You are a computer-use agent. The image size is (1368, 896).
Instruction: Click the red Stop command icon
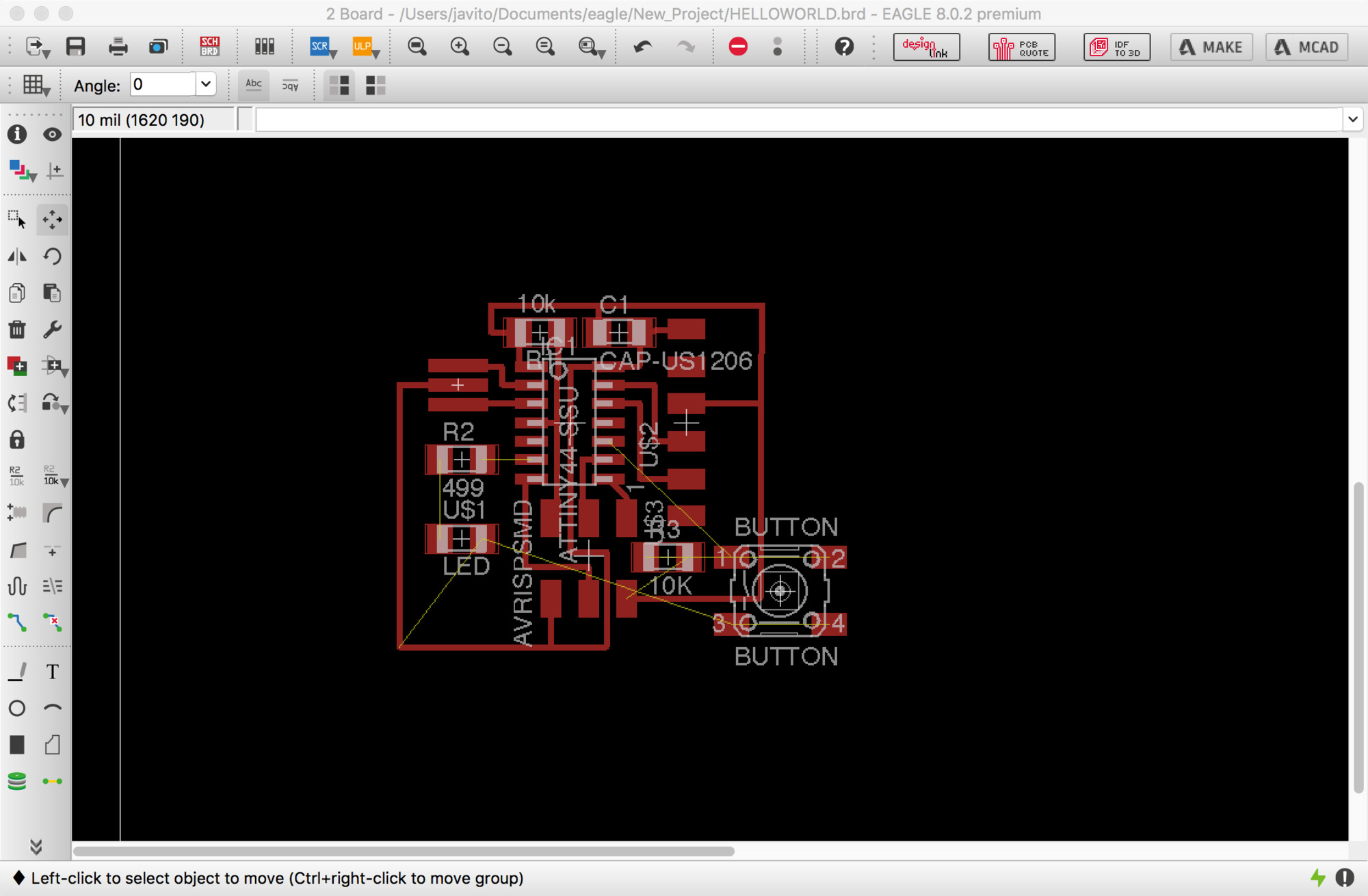coord(738,47)
